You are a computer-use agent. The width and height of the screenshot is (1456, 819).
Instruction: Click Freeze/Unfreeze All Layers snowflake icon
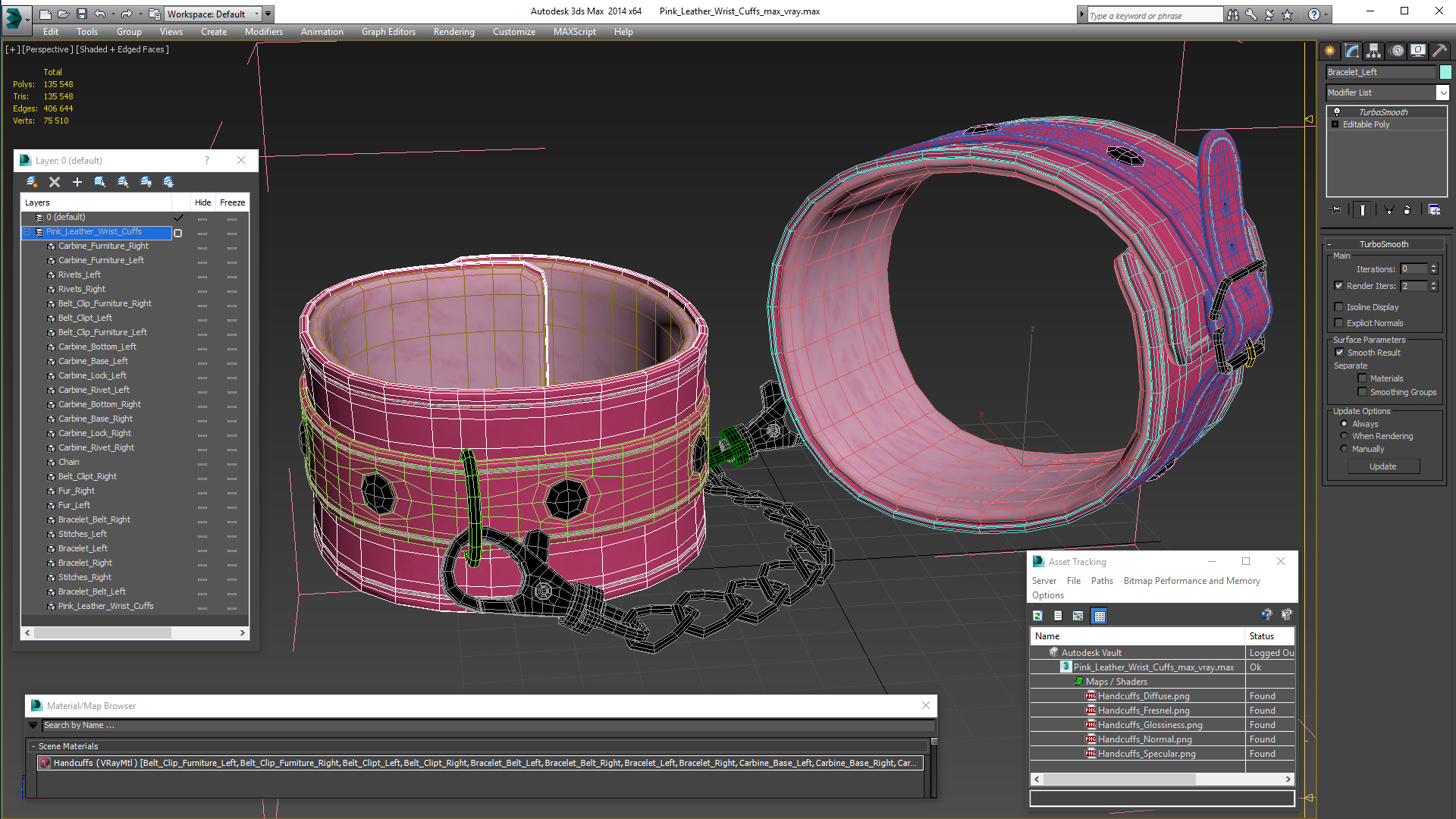168,182
